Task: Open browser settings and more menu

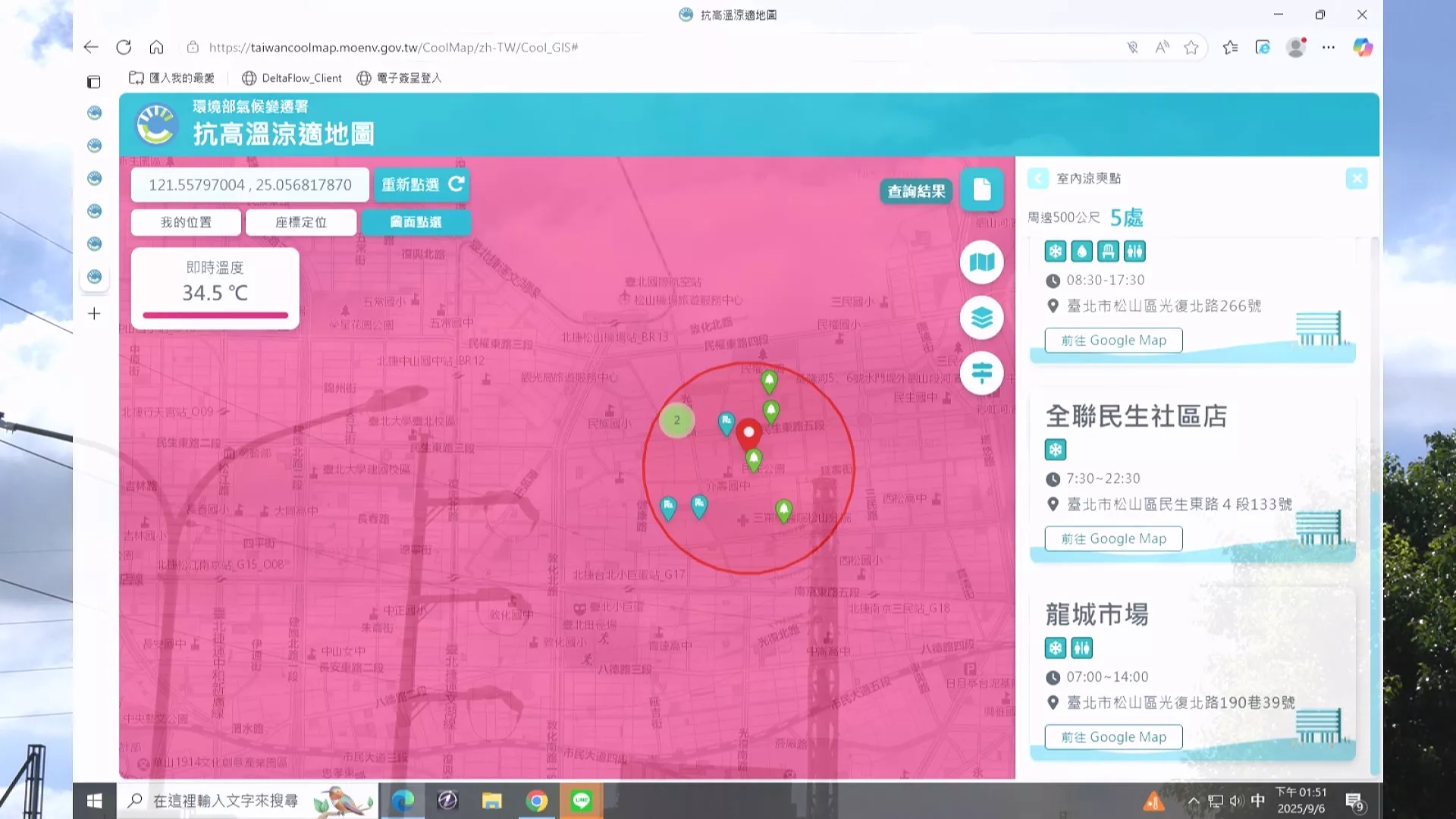Action: 1329,47
